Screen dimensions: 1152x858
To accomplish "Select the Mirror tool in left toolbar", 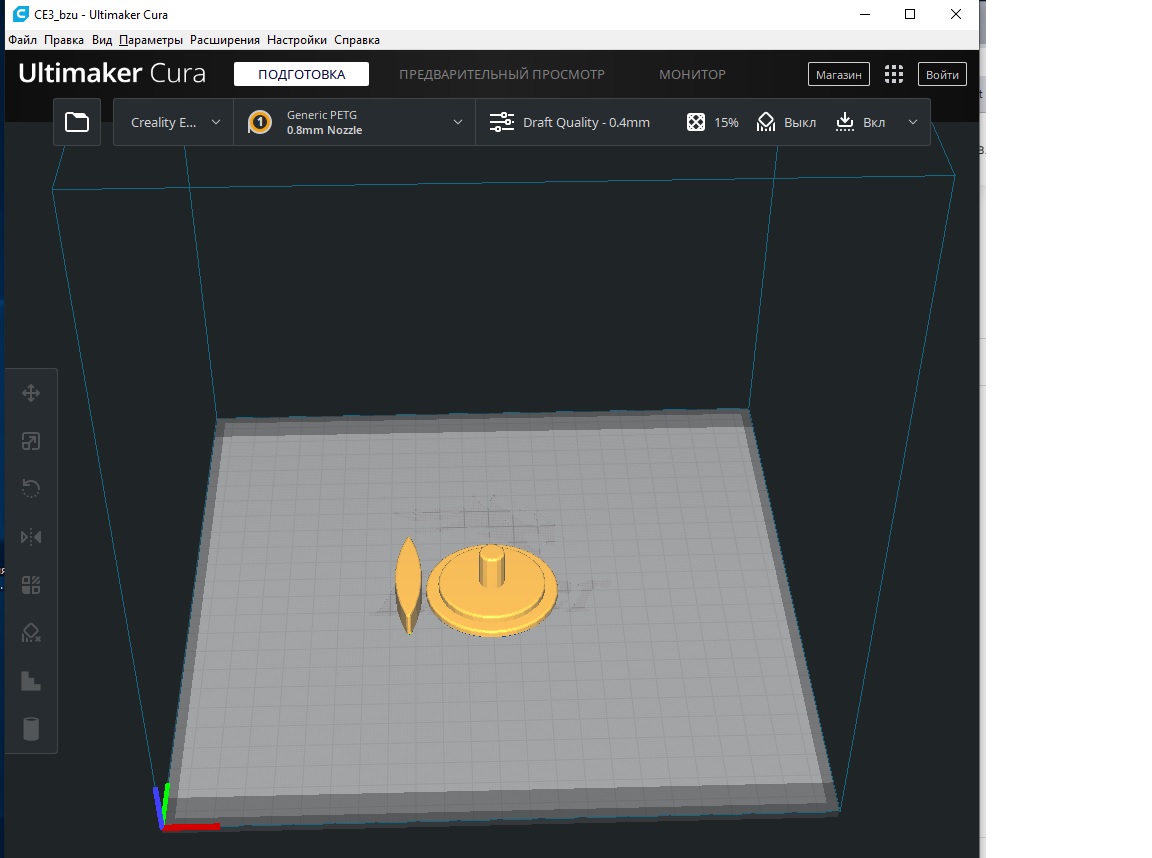I will click(31, 537).
